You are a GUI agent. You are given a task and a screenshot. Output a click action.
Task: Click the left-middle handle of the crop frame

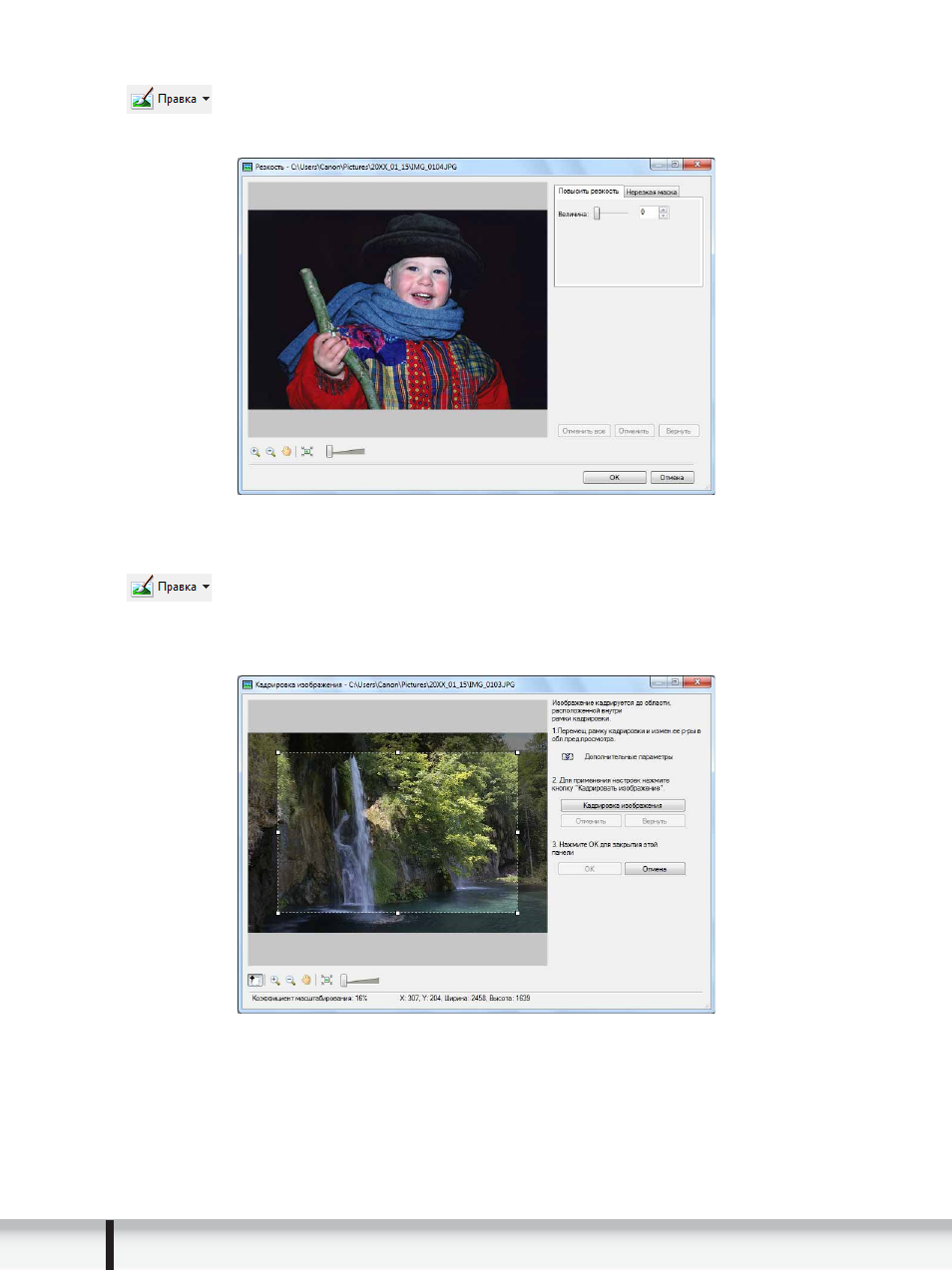tap(277, 832)
